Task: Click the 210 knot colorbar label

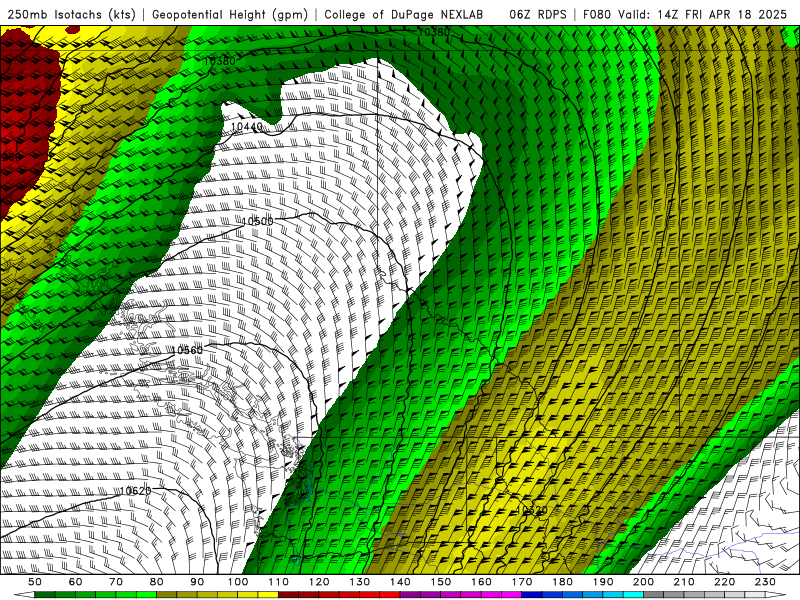Action: tap(684, 582)
